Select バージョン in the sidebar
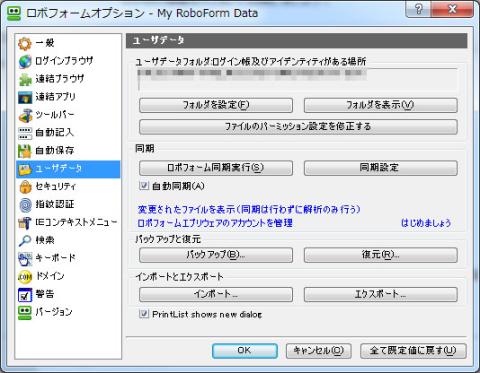Viewport: 480px width, 373px height. pos(68,312)
